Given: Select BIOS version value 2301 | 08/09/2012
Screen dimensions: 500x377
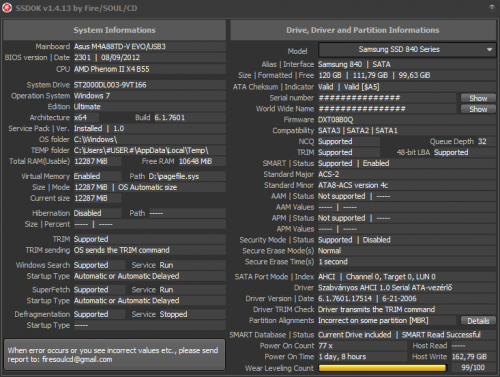Looking at the screenshot, I should tap(107, 57).
